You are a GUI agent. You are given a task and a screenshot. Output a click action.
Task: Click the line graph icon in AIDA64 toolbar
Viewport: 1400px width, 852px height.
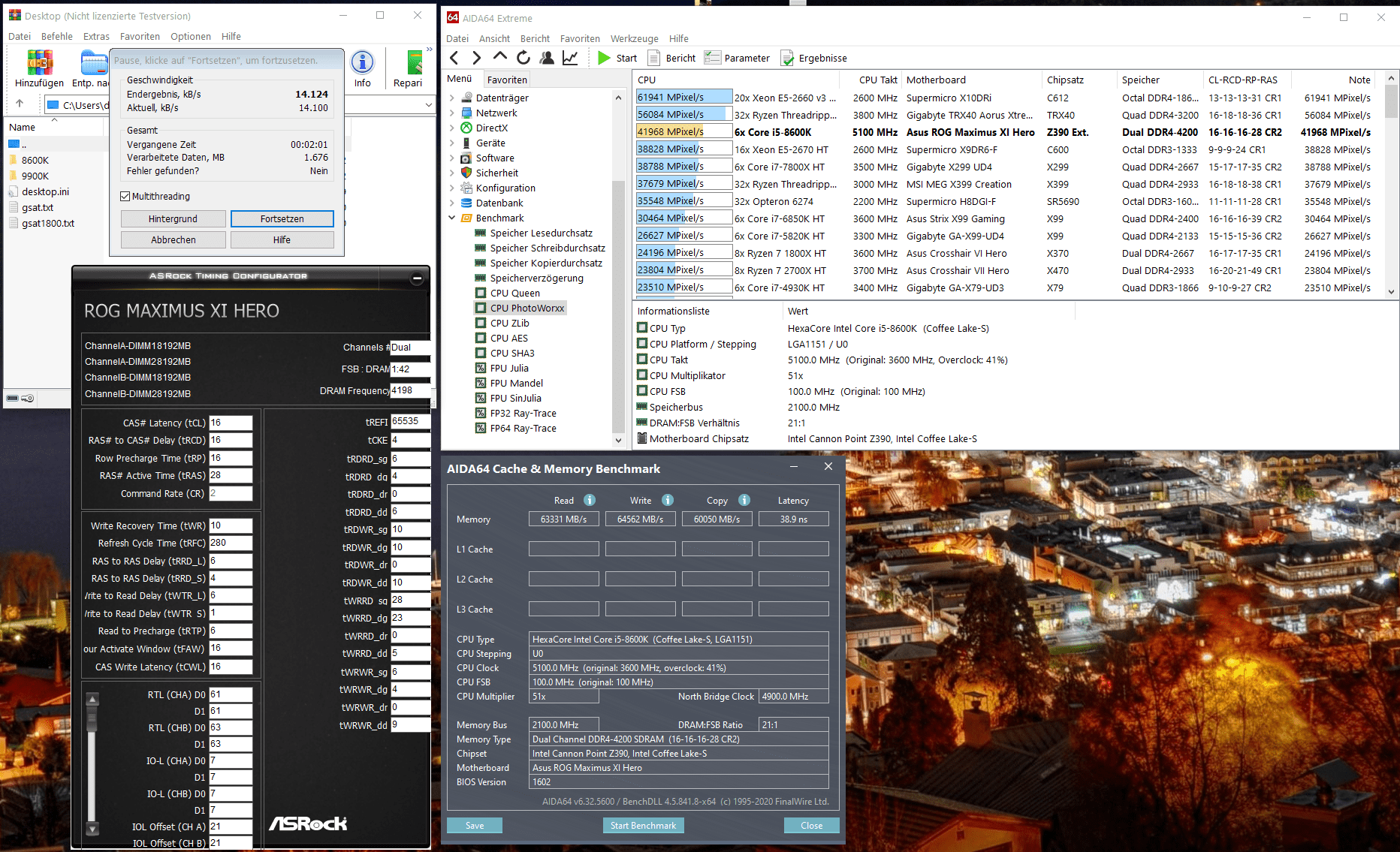coord(570,58)
